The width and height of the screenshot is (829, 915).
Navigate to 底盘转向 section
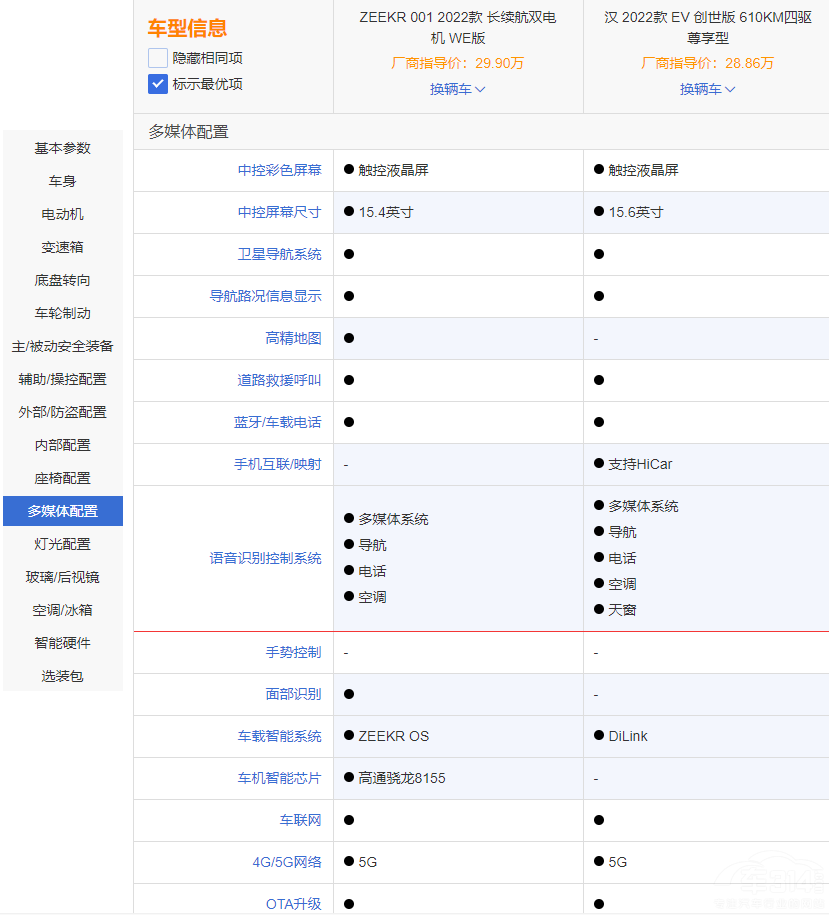pos(63,280)
